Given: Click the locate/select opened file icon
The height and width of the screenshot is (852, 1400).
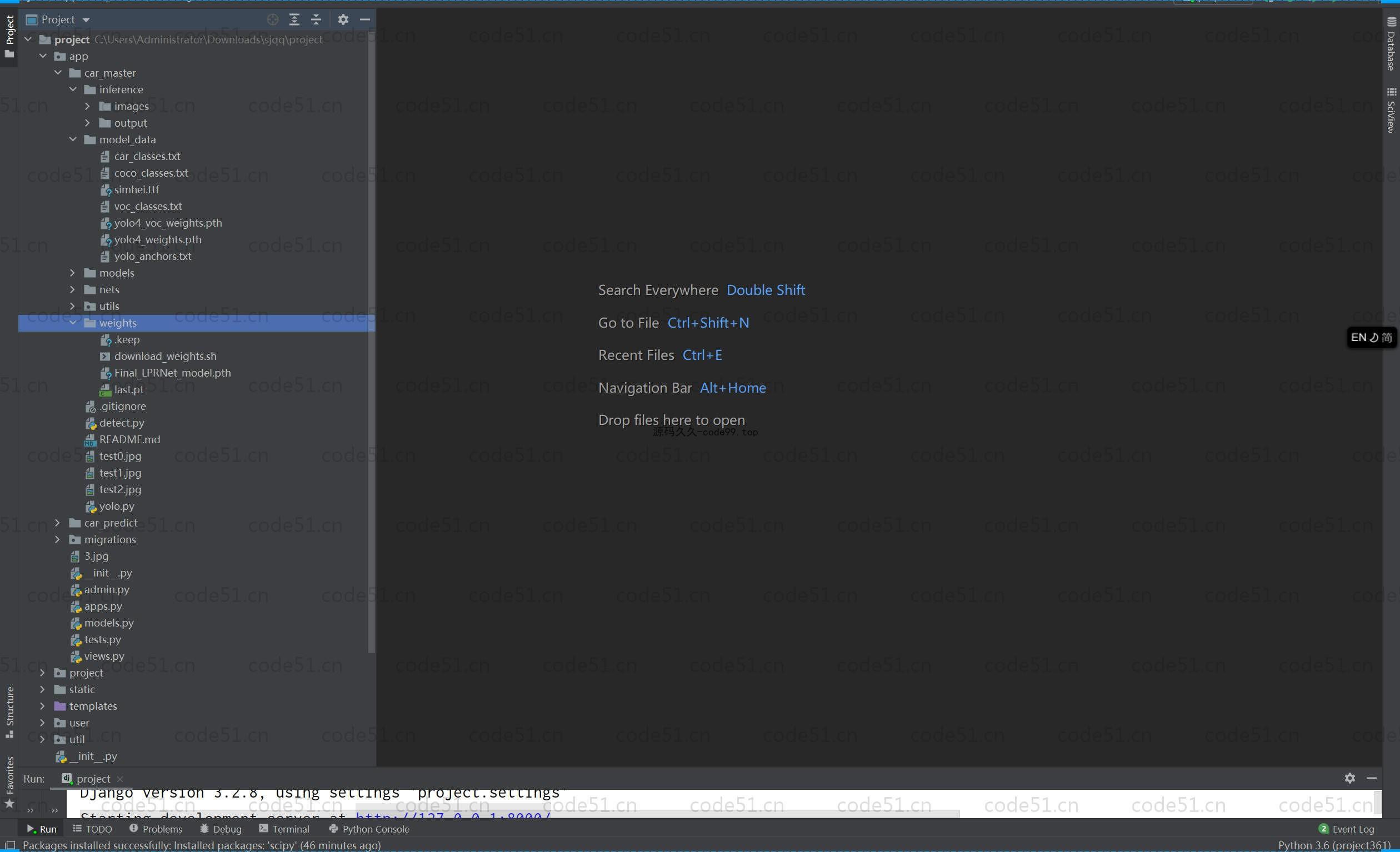Looking at the screenshot, I should point(273,20).
